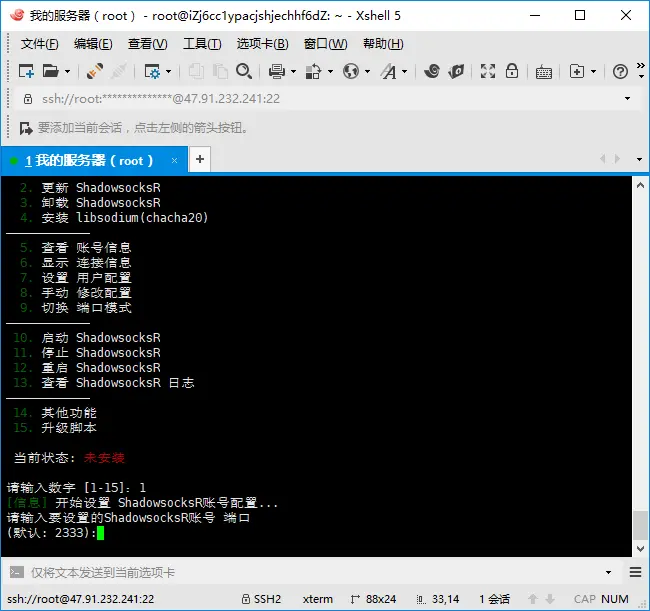Expand the address bar history dropdown
Image resolution: width=650 pixels, height=611 pixels.
point(627,99)
